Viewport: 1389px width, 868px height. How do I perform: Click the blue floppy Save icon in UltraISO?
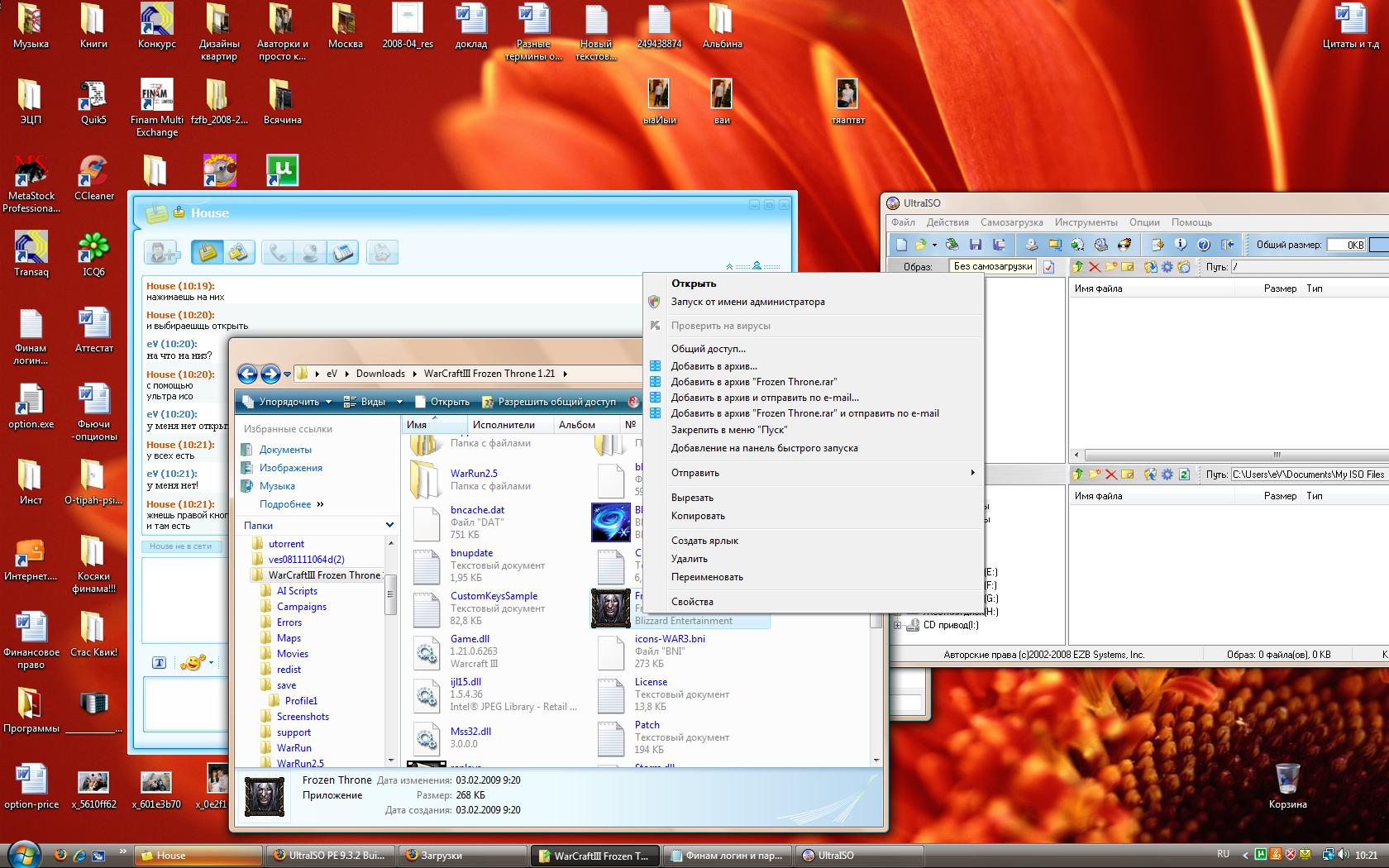(x=976, y=245)
